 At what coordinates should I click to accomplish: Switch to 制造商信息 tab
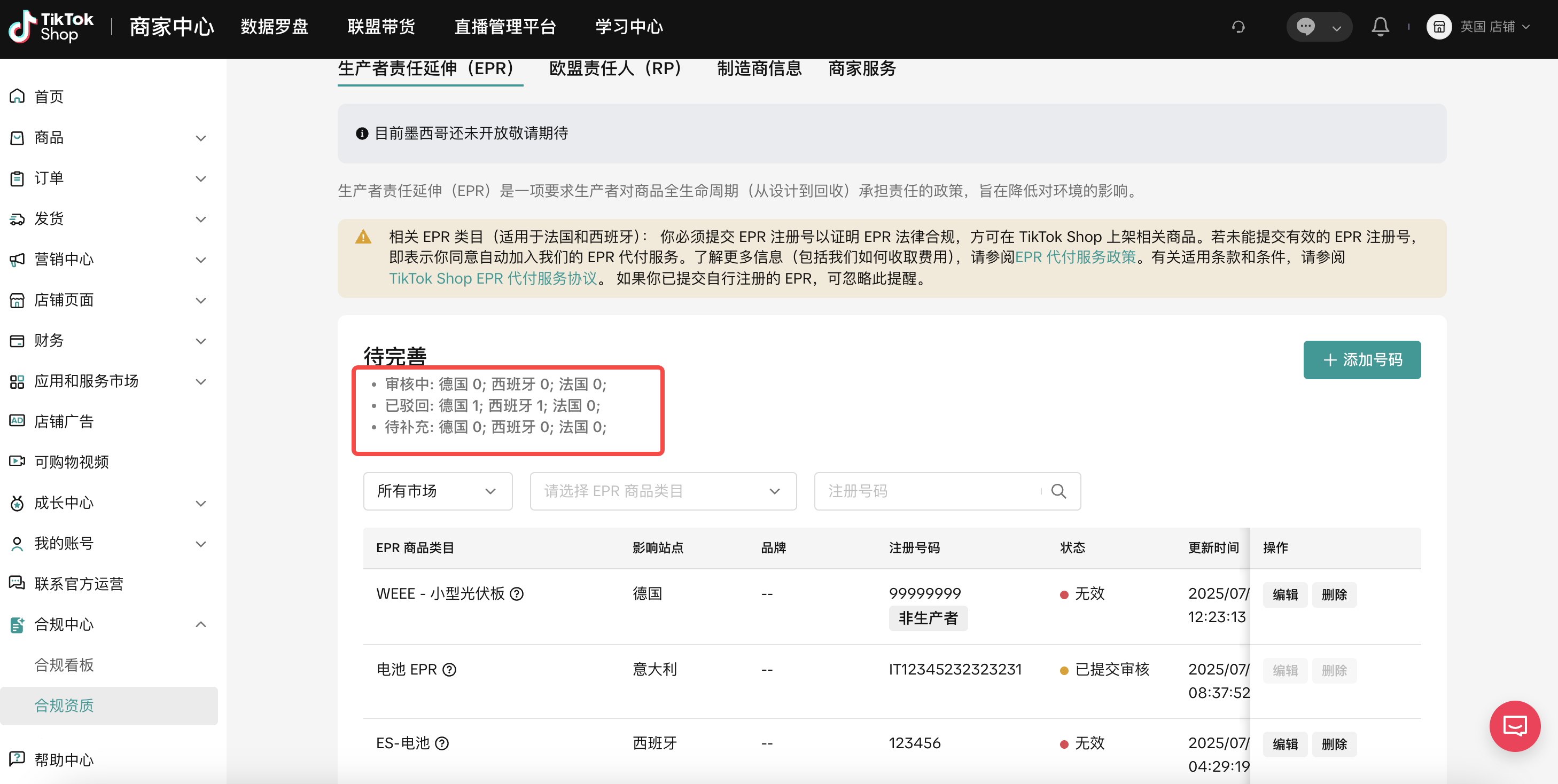point(759,68)
